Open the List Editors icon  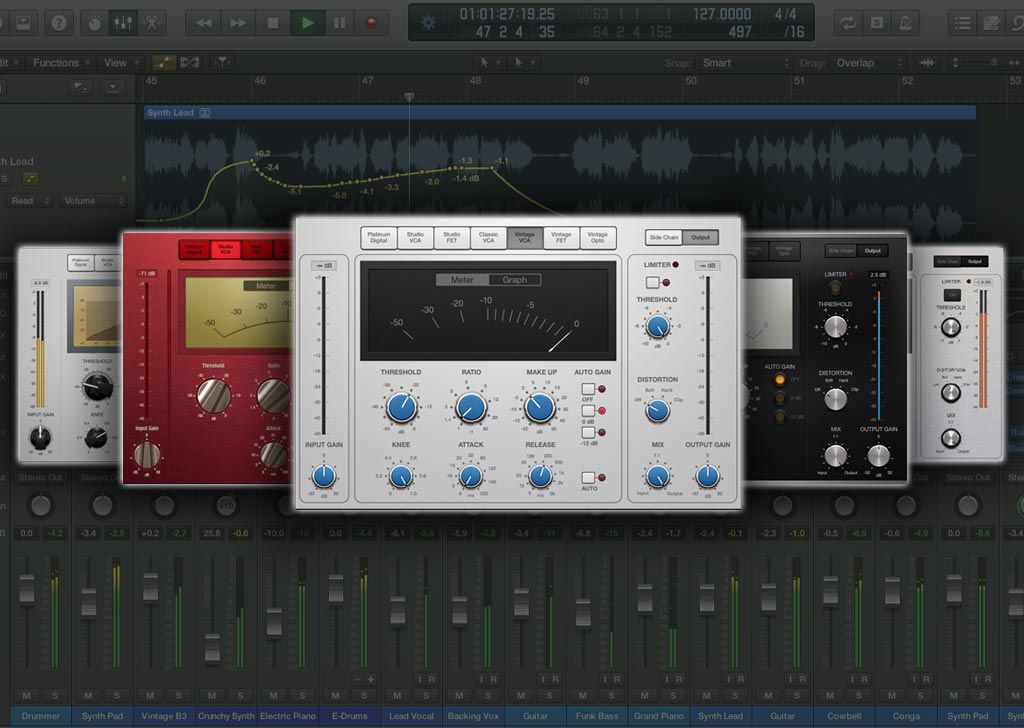click(962, 24)
